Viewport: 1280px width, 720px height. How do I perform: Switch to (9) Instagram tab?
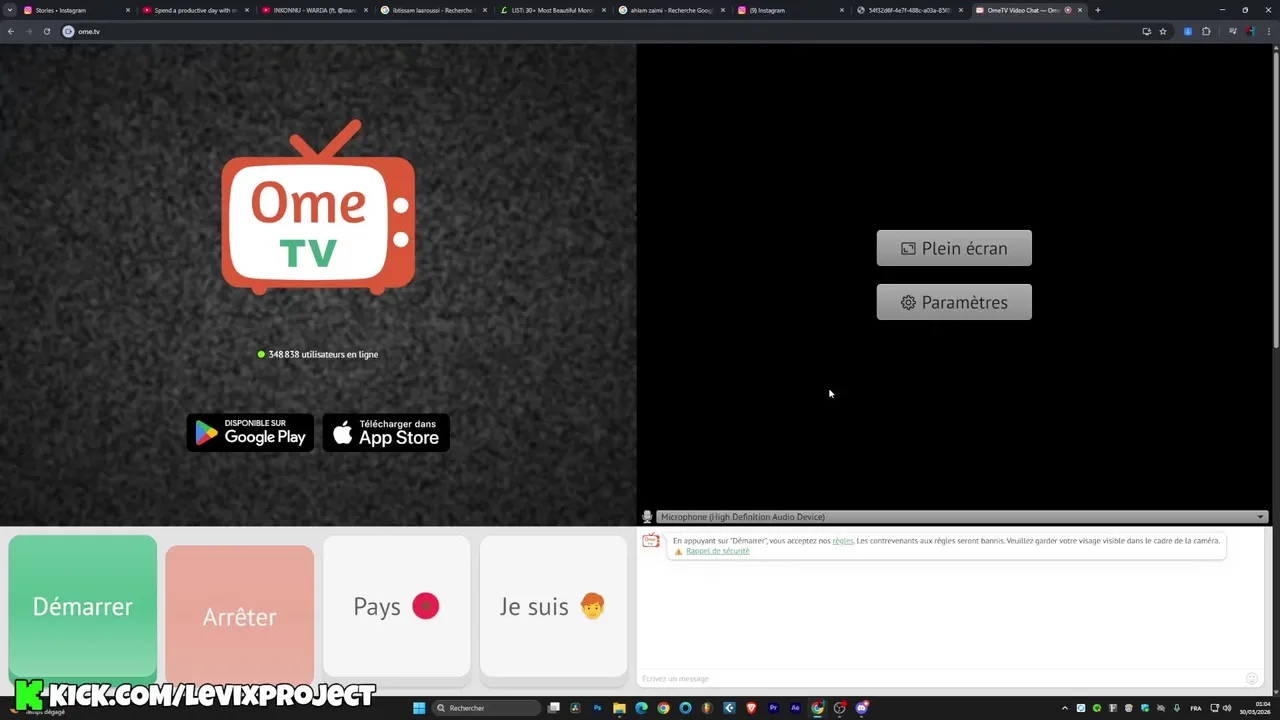(789, 10)
